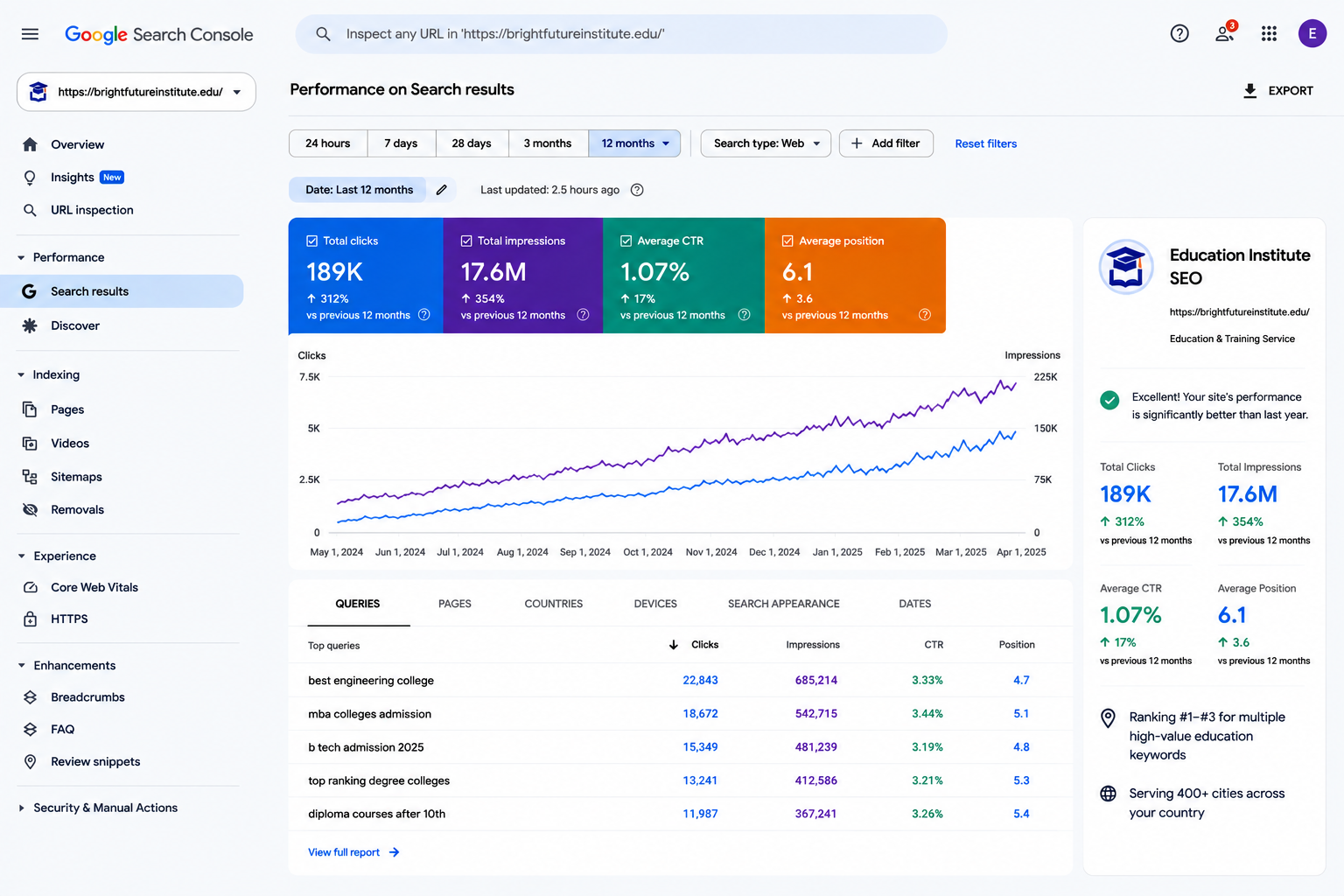Toggle the Total impressions checkbox

(x=466, y=241)
